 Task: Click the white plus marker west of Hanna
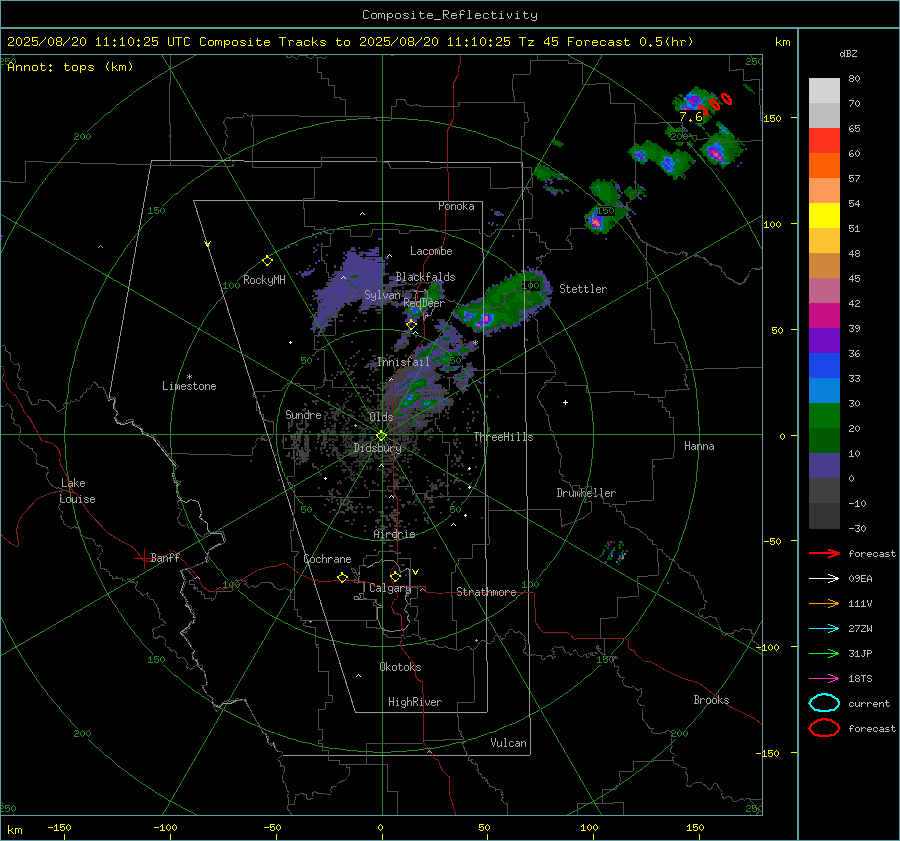(x=565, y=402)
